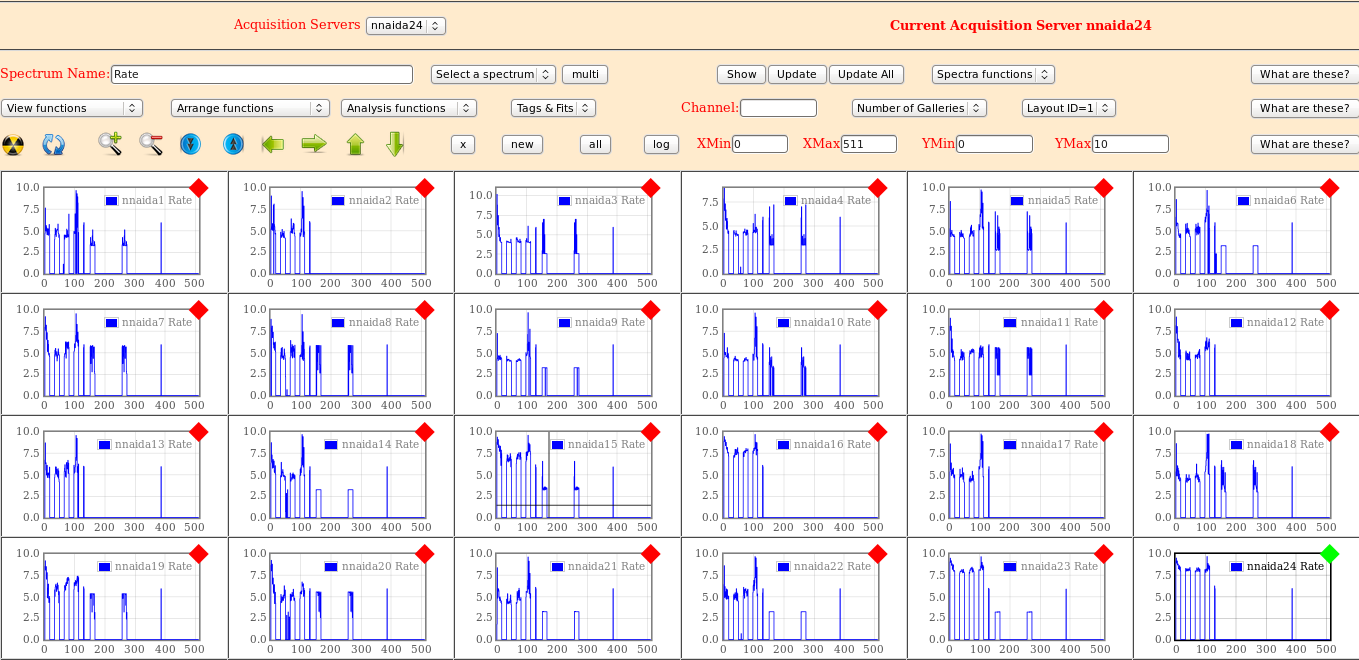Click the blue double up-arrow icon

(233, 144)
